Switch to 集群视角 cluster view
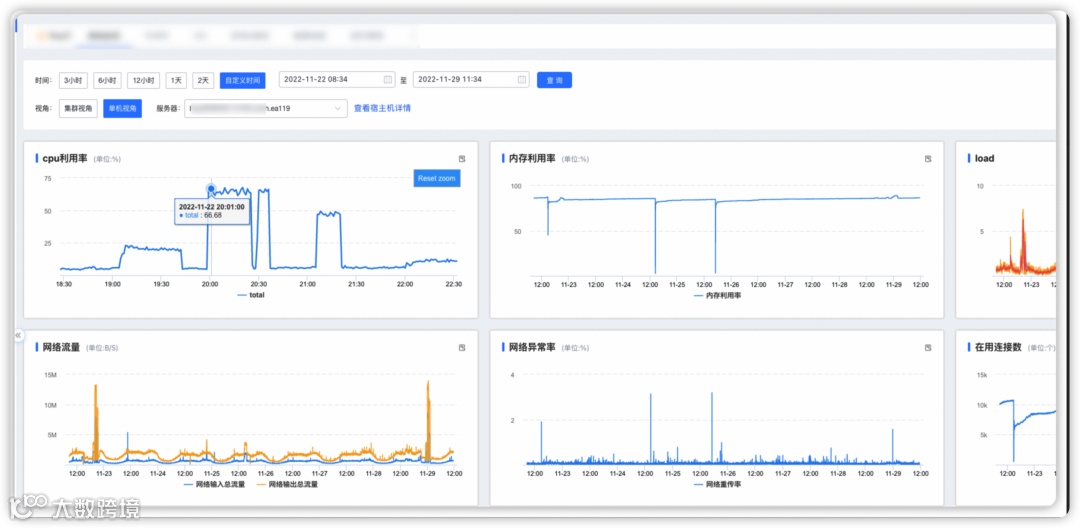 point(78,109)
